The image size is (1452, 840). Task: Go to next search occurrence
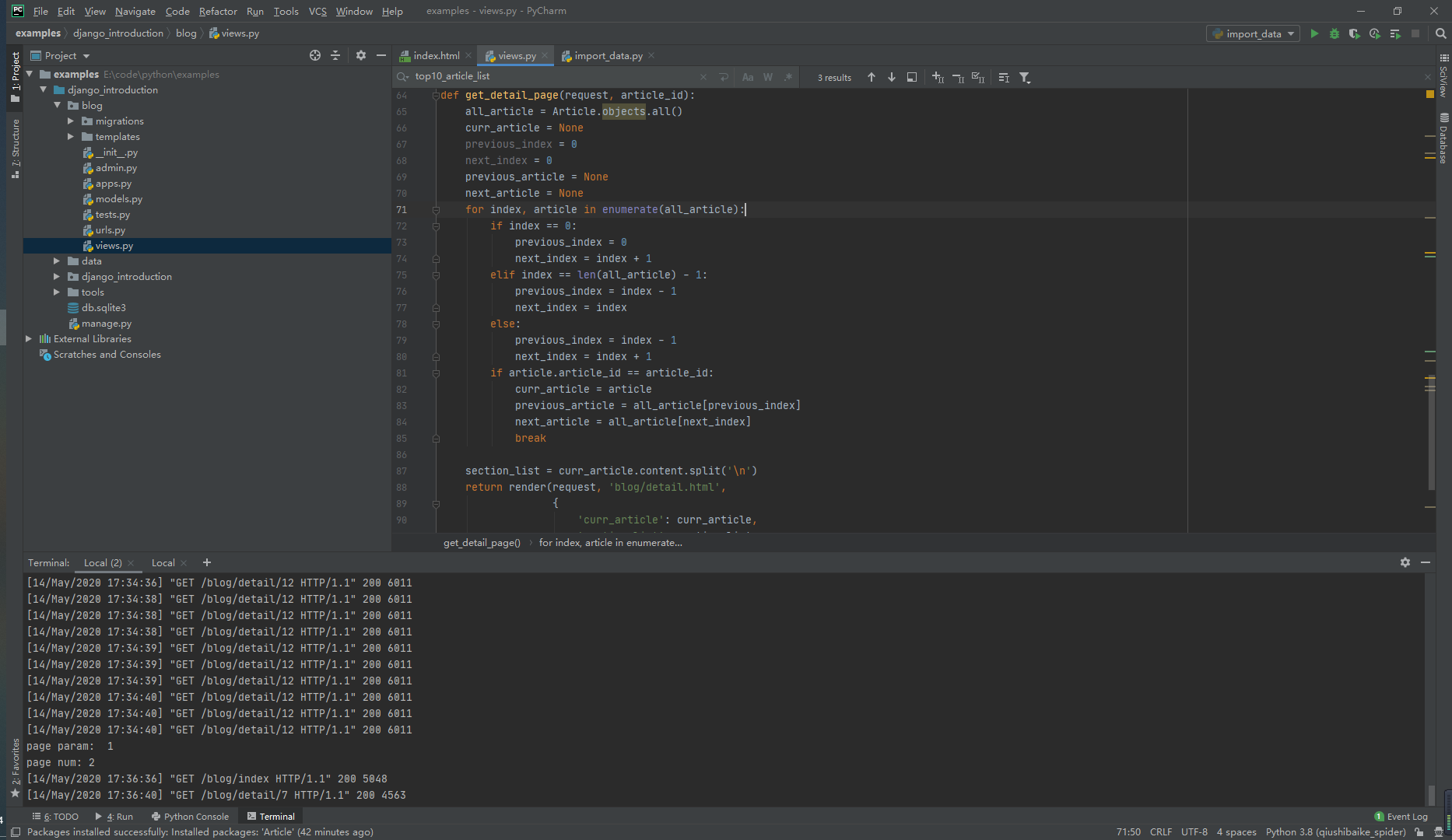(x=892, y=77)
